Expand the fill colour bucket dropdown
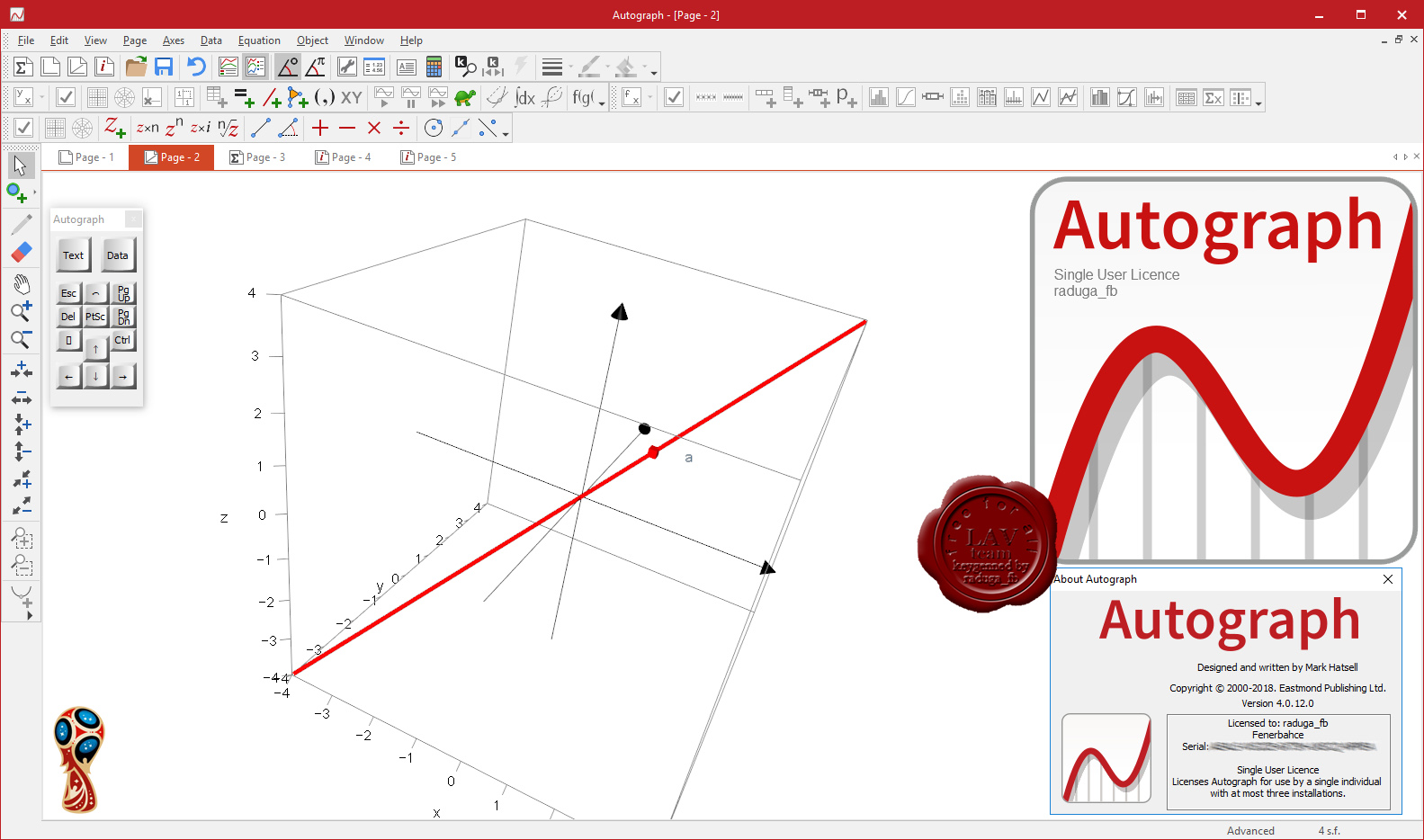Viewport: 1424px width, 840px height. (x=643, y=67)
